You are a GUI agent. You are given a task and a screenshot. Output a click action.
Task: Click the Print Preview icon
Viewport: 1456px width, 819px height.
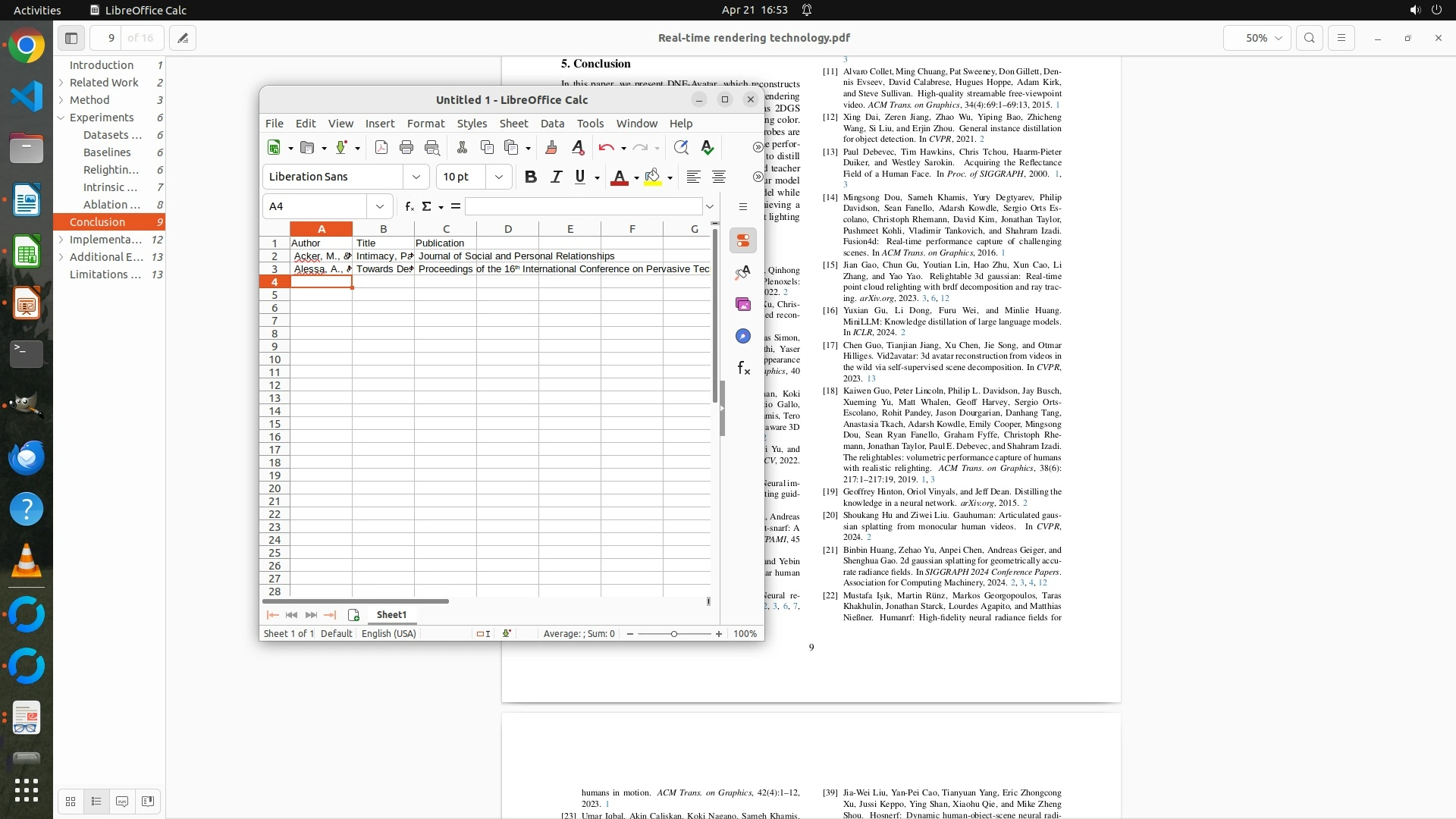(x=432, y=148)
